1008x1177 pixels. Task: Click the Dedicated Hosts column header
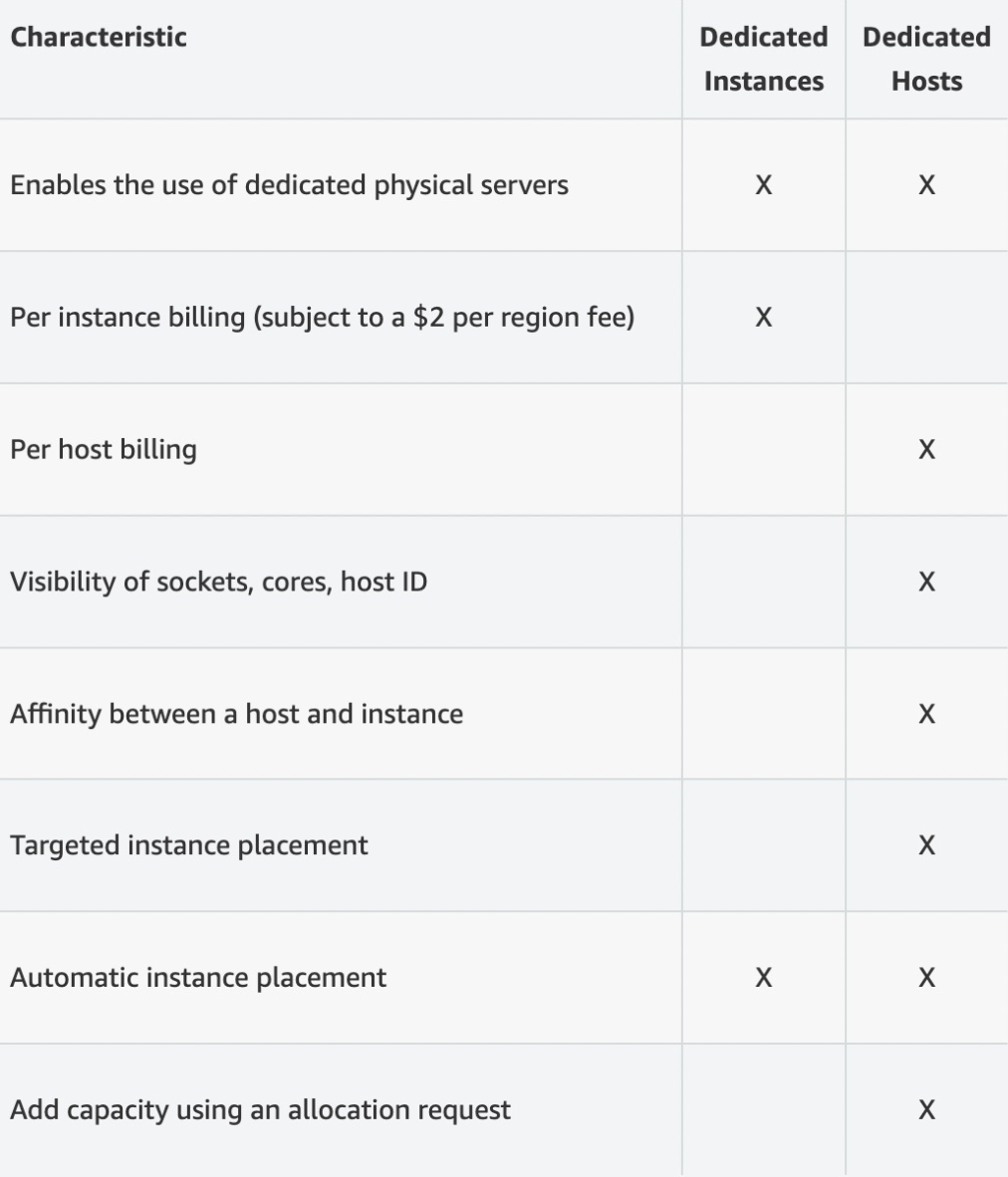tap(927, 59)
